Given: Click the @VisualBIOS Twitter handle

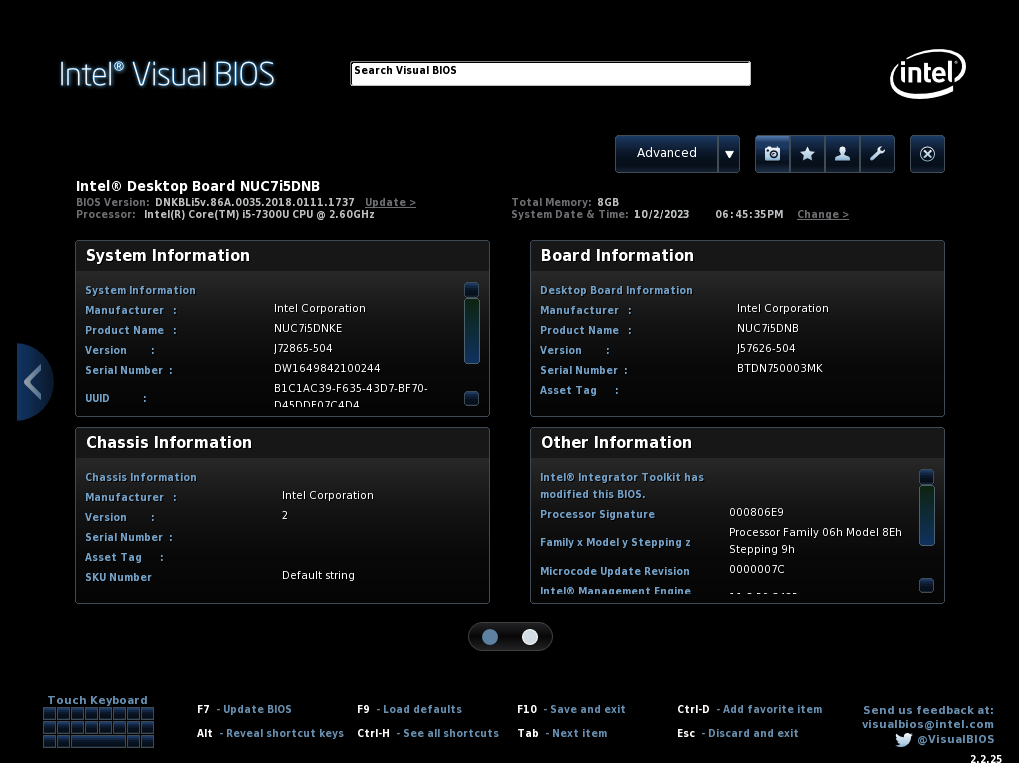Looking at the screenshot, I should coord(955,740).
